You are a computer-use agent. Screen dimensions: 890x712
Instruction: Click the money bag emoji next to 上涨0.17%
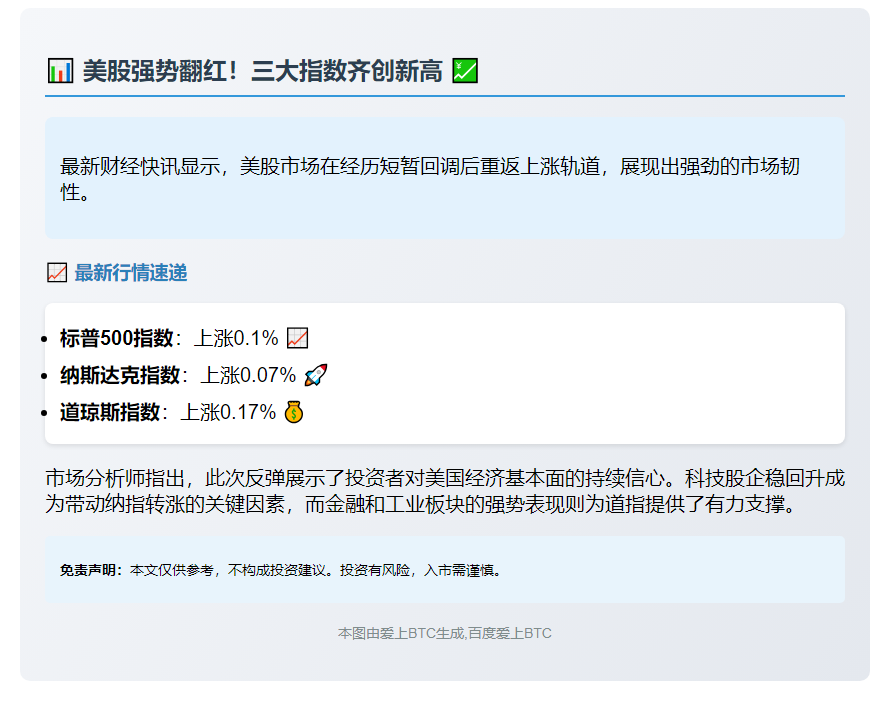coord(294,412)
